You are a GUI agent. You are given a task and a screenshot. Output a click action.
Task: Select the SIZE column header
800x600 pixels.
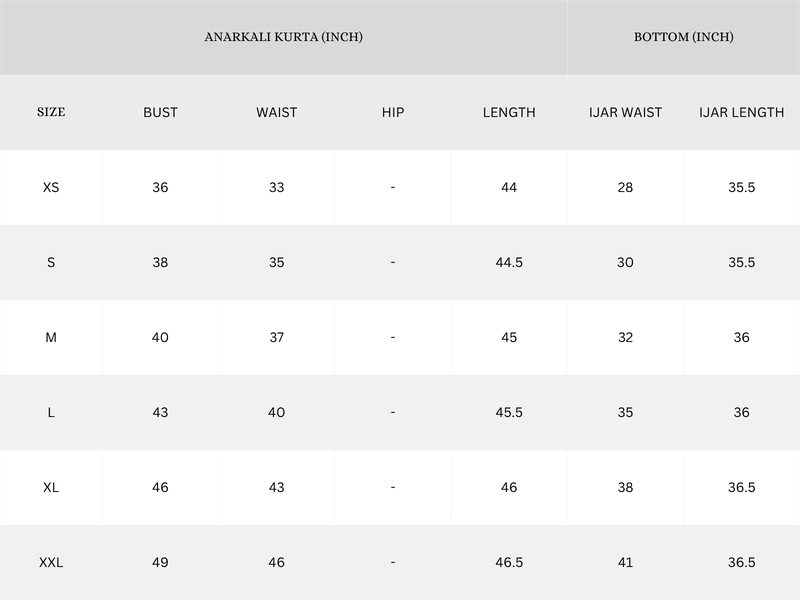click(51, 112)
